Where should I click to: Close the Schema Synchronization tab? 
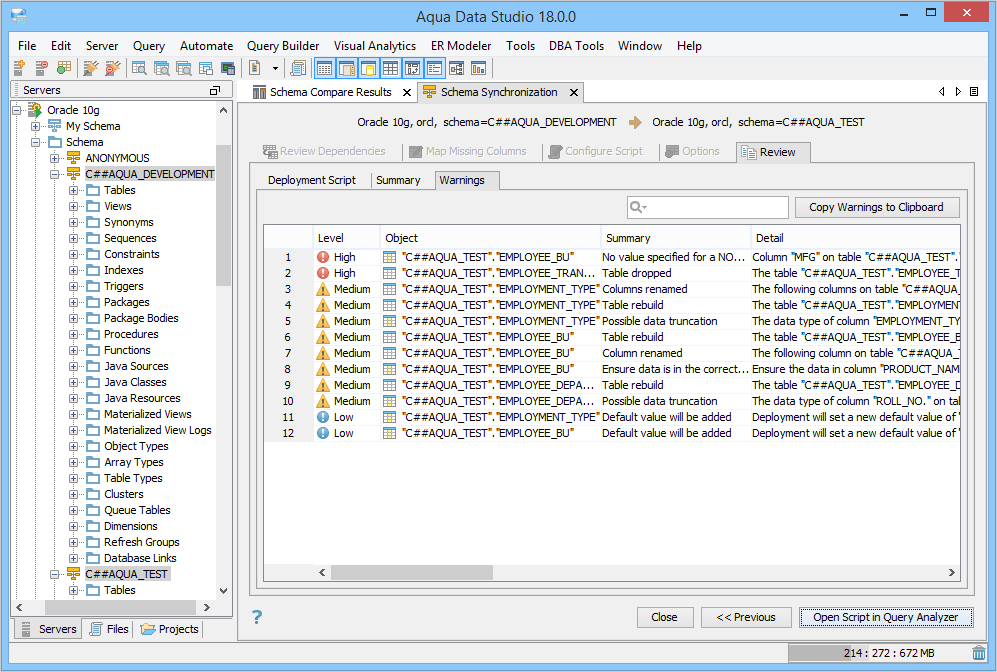[574, 92]
